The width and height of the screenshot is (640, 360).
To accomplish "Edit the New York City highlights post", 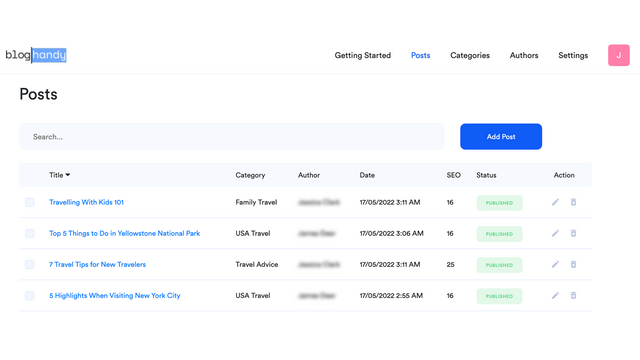I will click(x=555, y=295).
